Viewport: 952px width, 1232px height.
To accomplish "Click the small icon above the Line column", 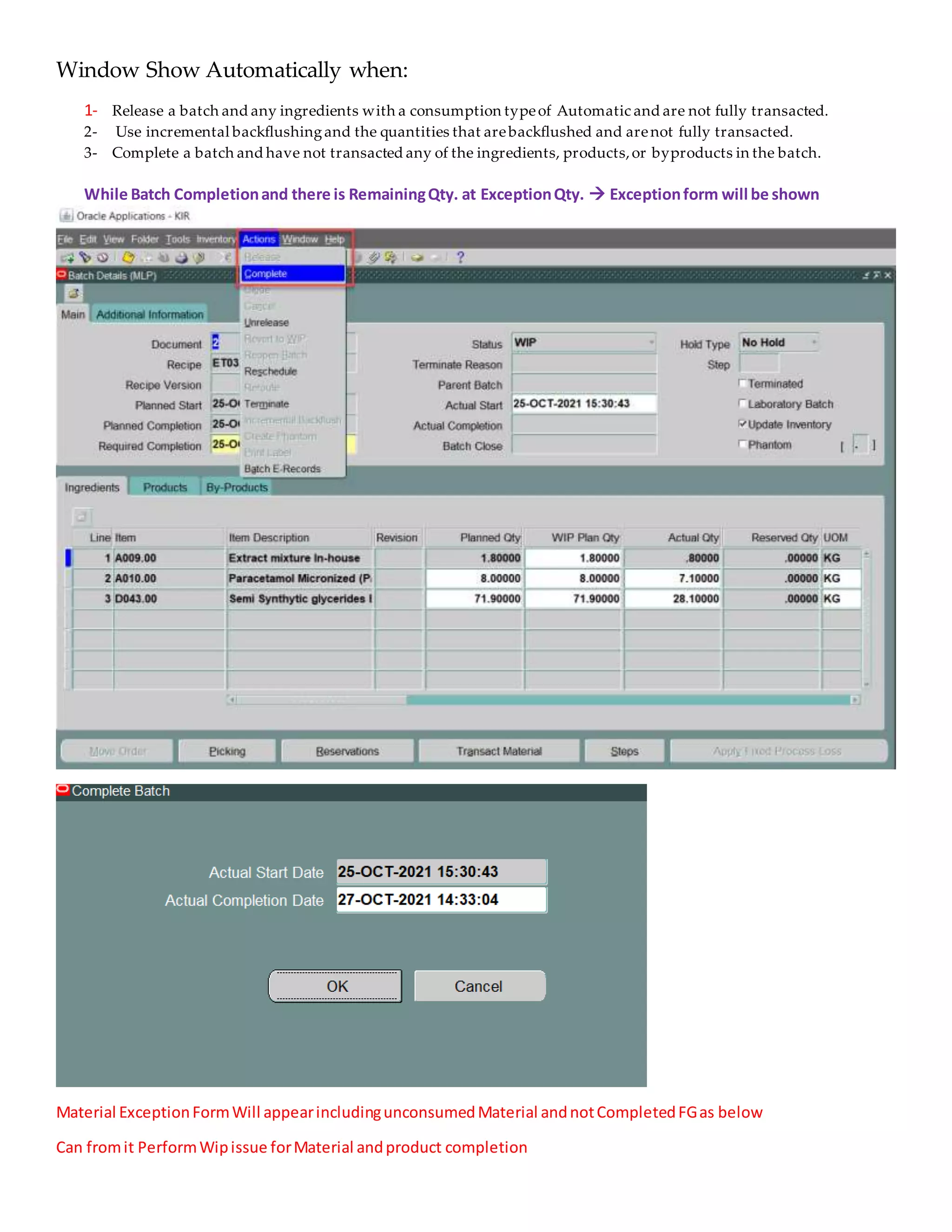I will tap(81, 516).
